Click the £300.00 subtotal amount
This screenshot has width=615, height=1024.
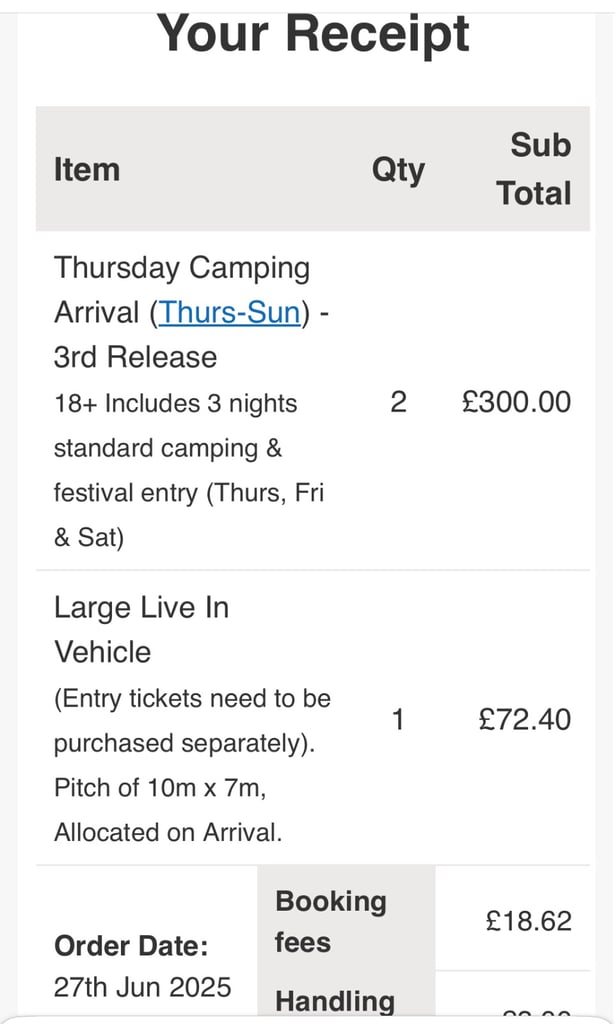coord(516,402)
